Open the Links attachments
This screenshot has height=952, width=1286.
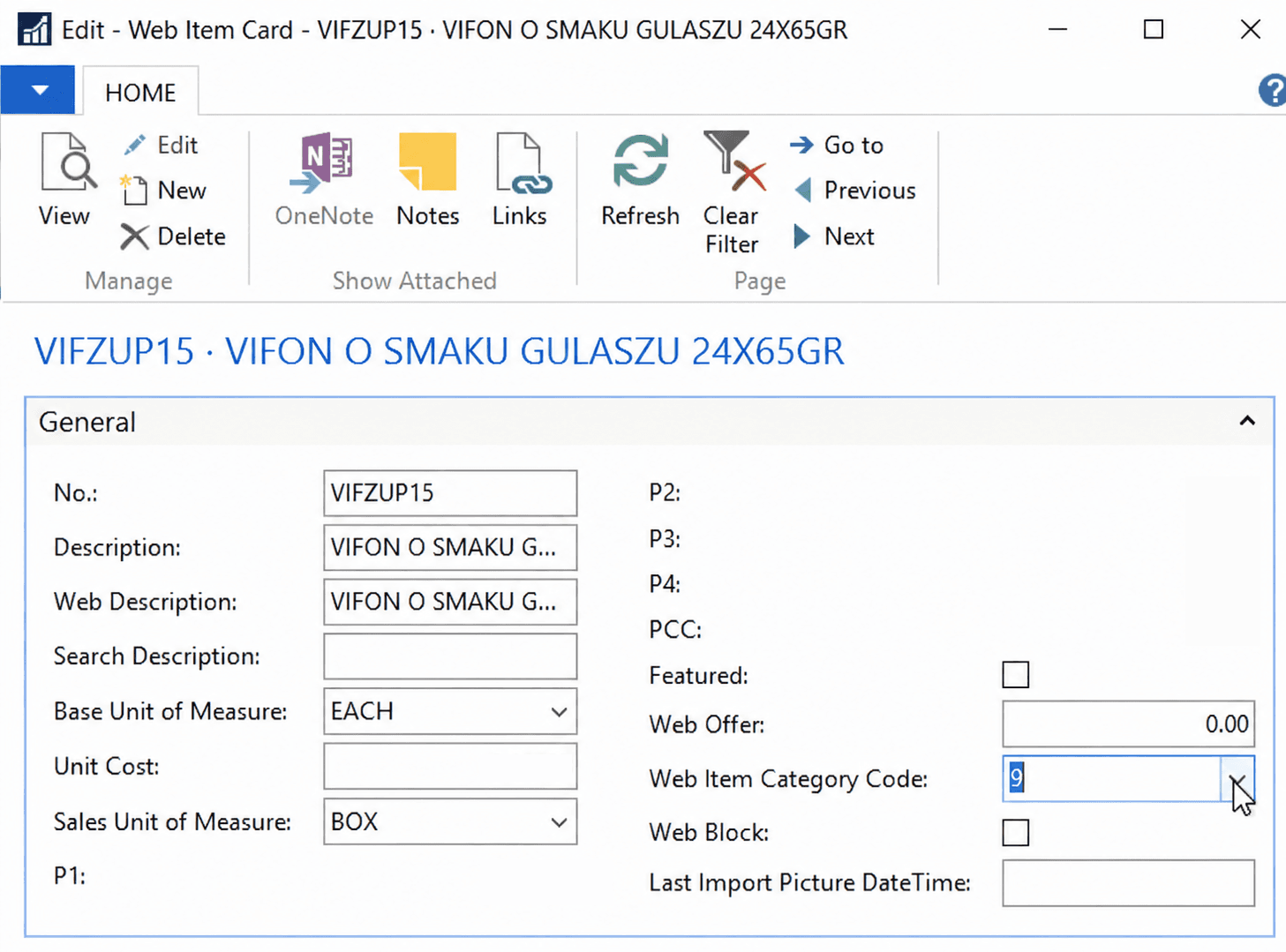coord(520,179)
